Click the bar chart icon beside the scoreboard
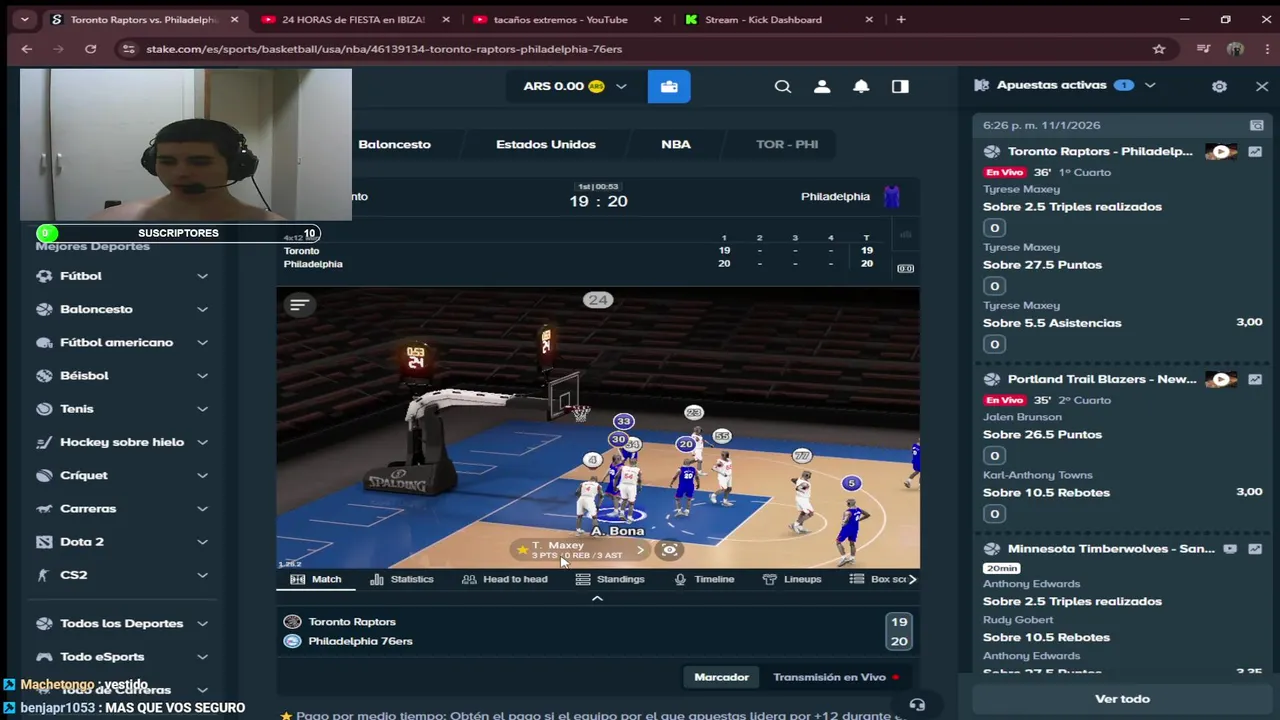 coord(905,235)
